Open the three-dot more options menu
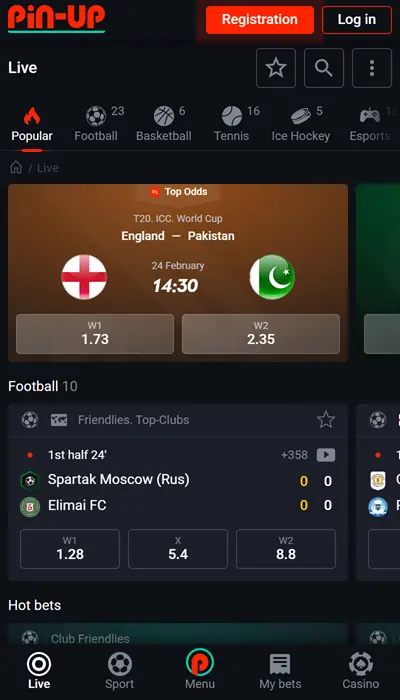 click(372, 68)
